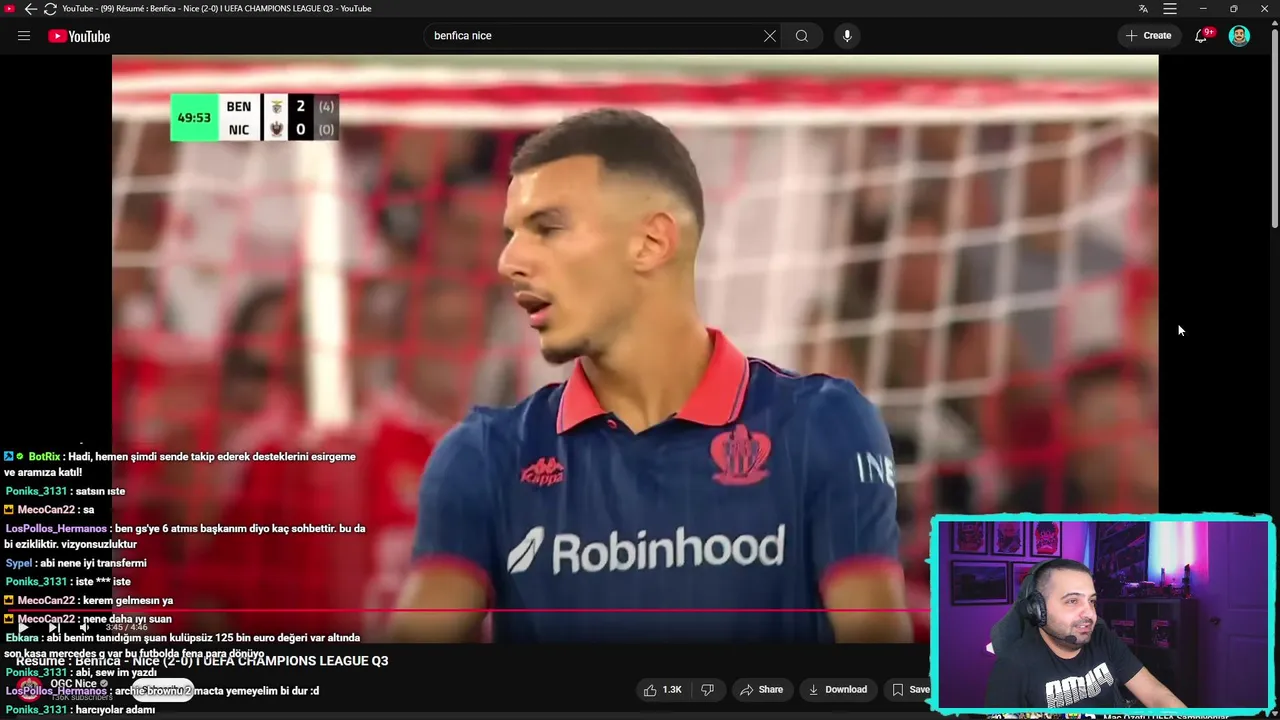Share the video

coord(761,689)
